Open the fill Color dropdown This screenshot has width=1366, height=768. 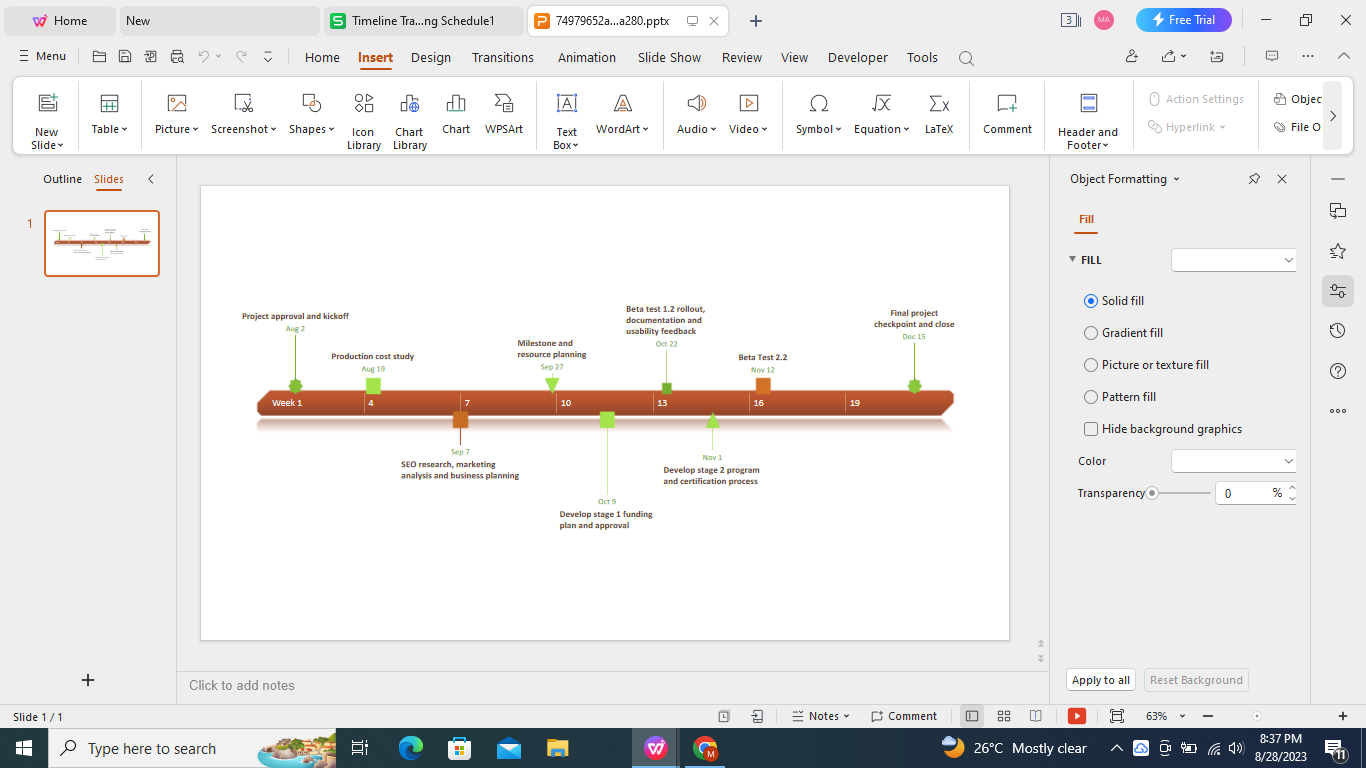(x=1233, y=461)
